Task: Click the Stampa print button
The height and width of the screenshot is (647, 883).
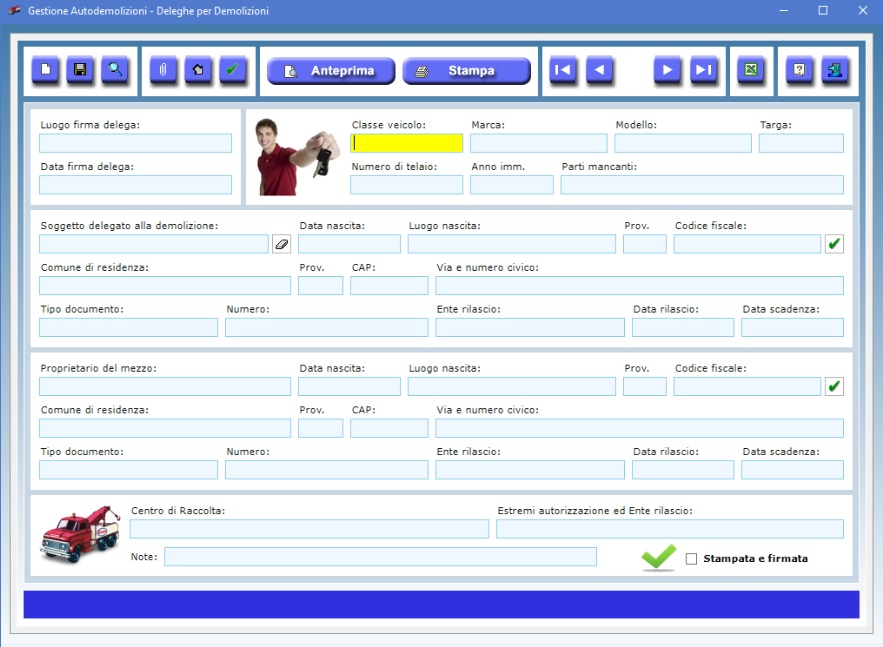Action: (x=467, y=71)
